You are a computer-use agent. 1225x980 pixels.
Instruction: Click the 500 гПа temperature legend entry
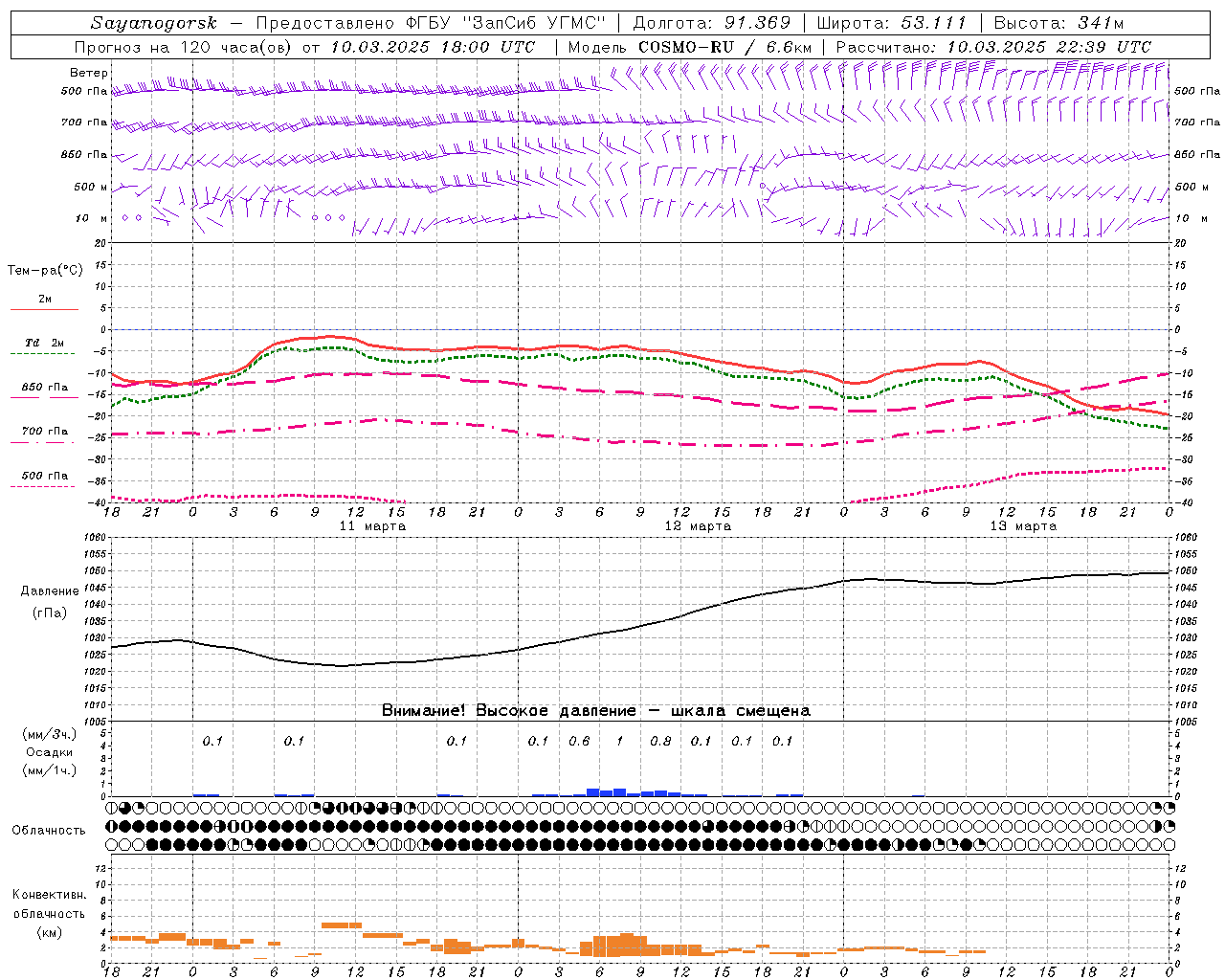coord(45,476)
